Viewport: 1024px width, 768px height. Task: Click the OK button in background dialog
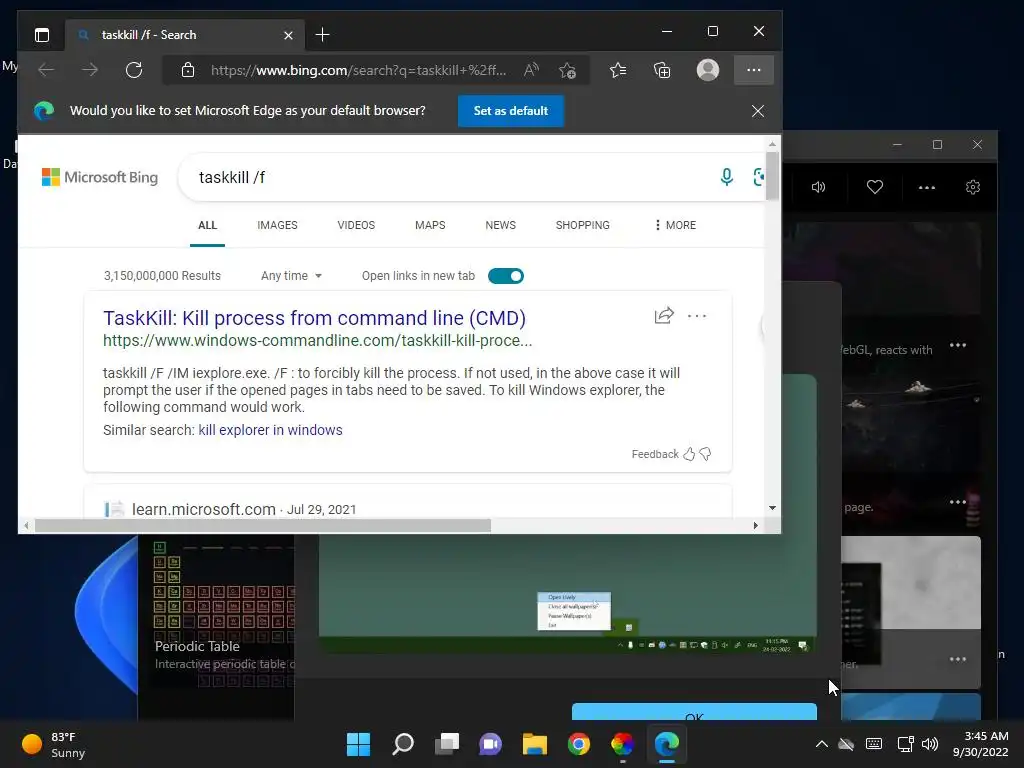[x=694, y=712]
